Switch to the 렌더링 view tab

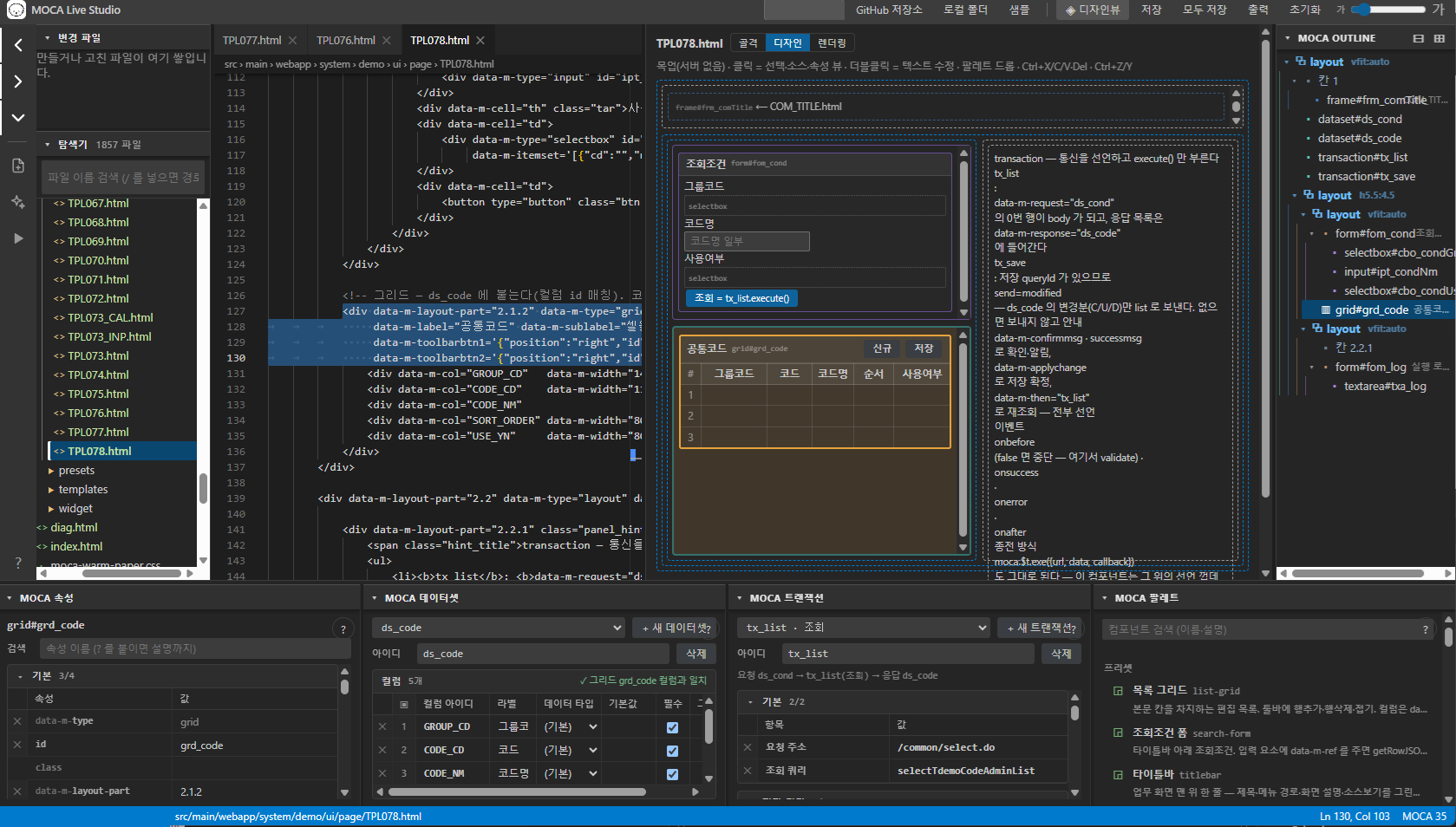tap(832, 43)
